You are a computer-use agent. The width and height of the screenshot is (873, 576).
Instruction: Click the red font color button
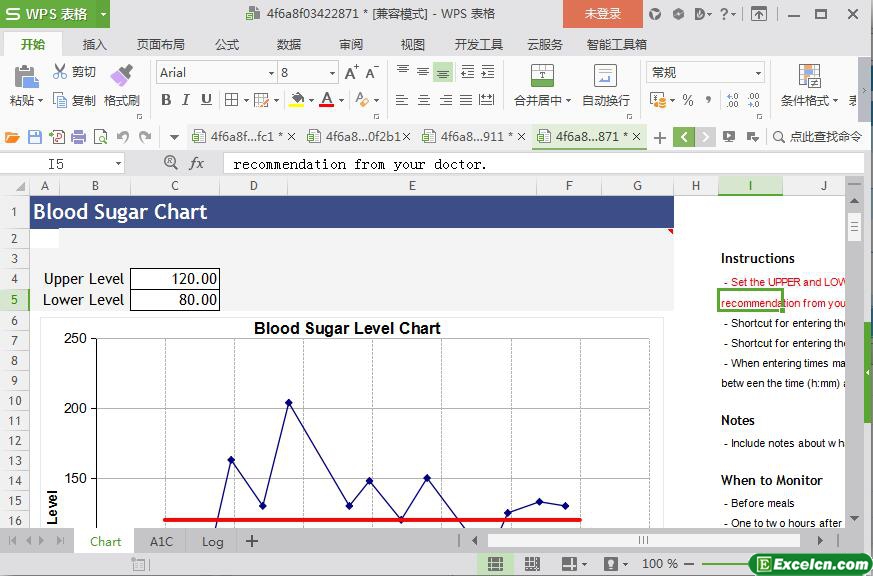point(327,100)
